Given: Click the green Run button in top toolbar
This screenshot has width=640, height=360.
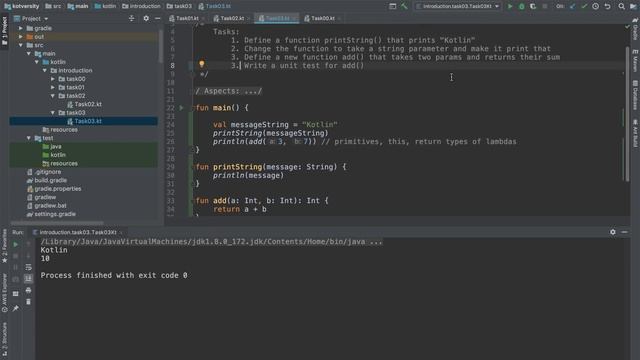Looking at the screenshot, I should point(510,7).
